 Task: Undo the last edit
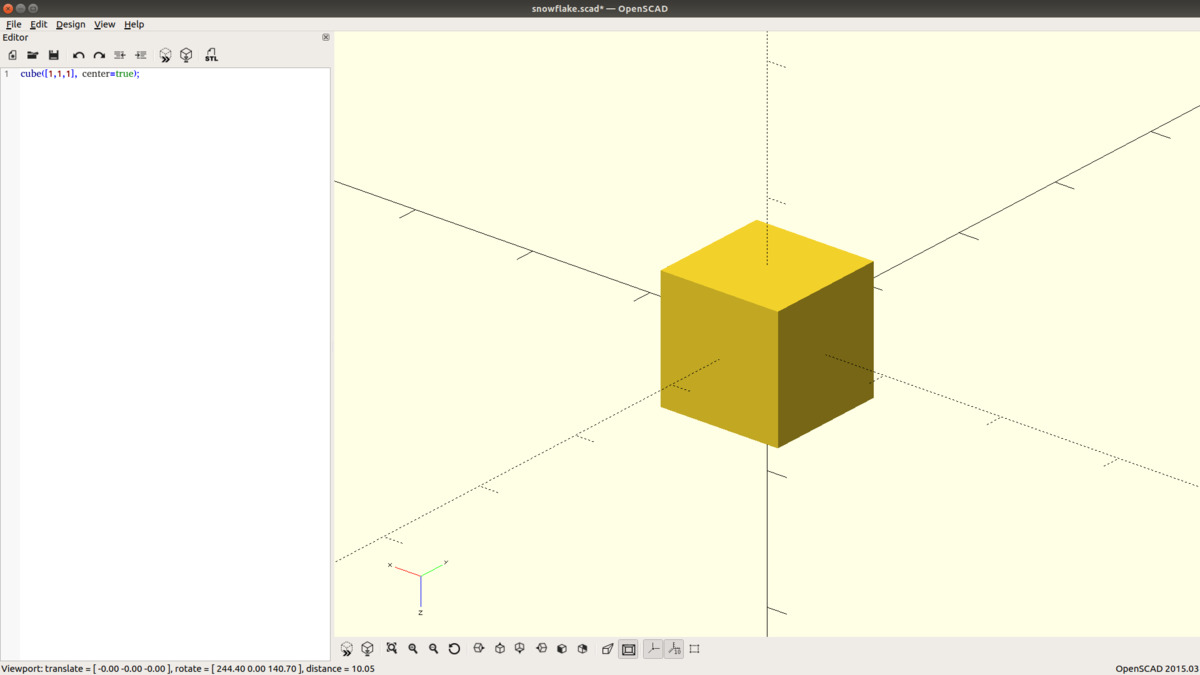(x=78, y=55)
